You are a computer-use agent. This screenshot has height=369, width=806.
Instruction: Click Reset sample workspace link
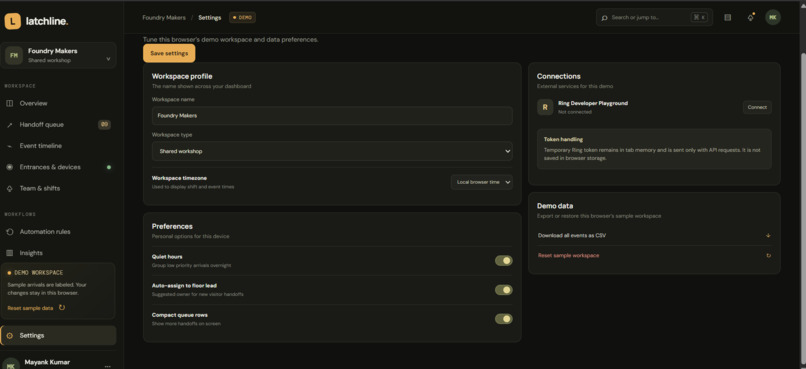(x=568, y=255)
